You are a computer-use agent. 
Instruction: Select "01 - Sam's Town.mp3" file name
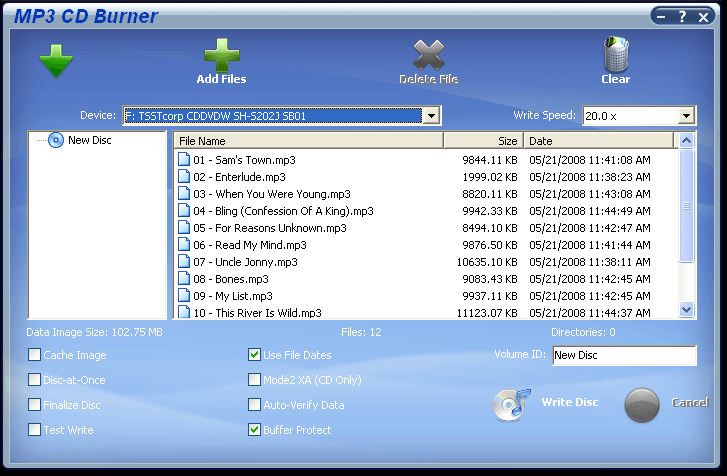tap(244, 160)
